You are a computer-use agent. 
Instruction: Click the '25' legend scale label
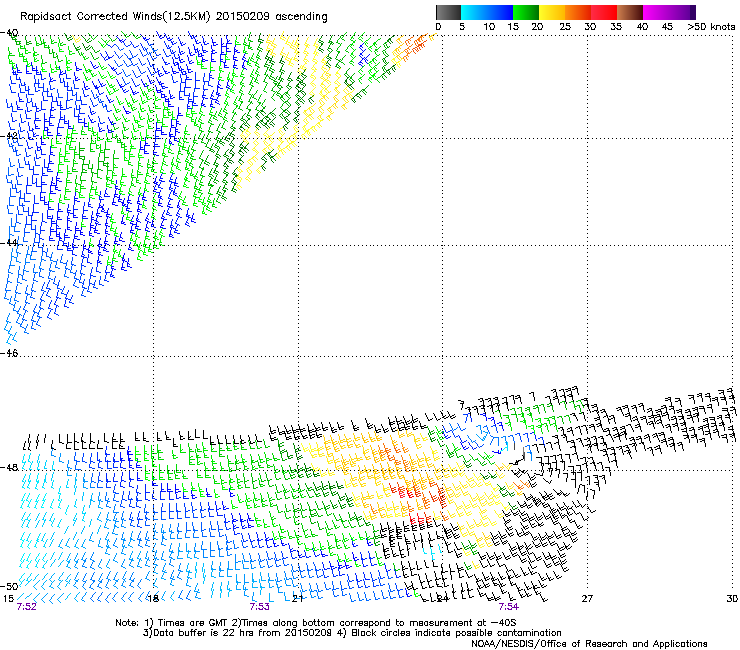(x=565, y=27)
